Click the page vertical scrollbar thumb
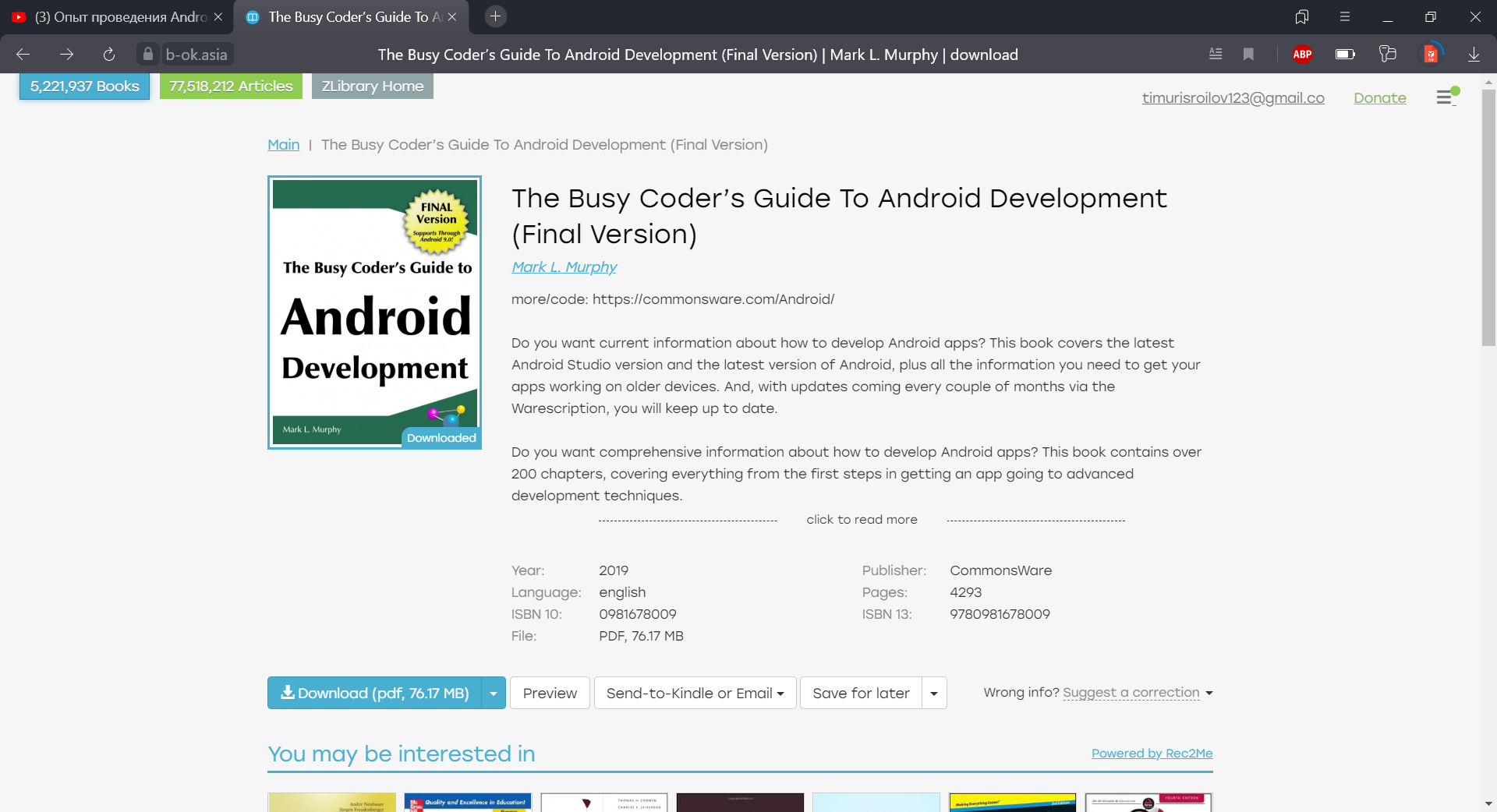1497x812 pixels. [1488, 218]
